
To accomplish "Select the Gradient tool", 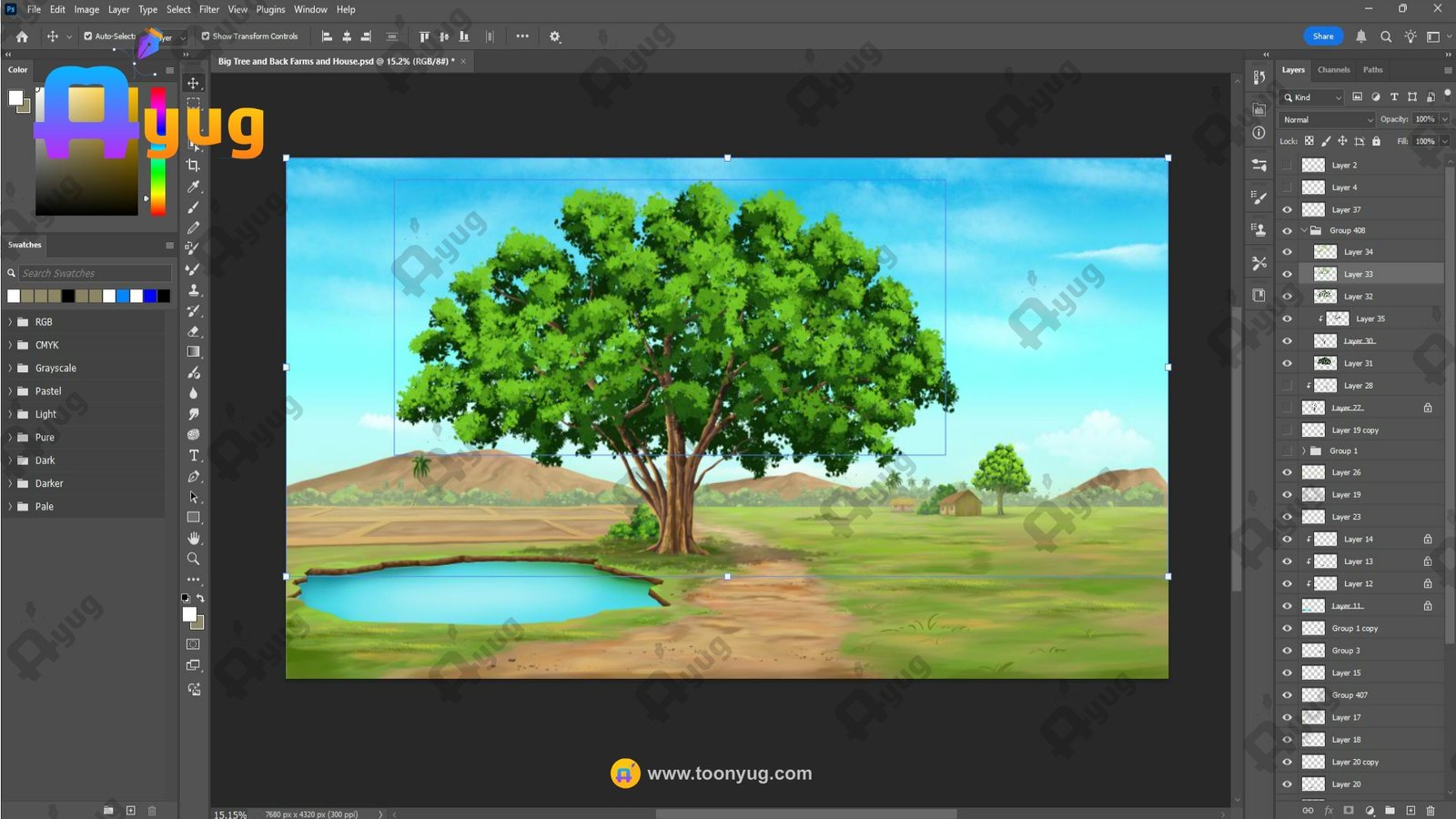I will tap(193, 352).
